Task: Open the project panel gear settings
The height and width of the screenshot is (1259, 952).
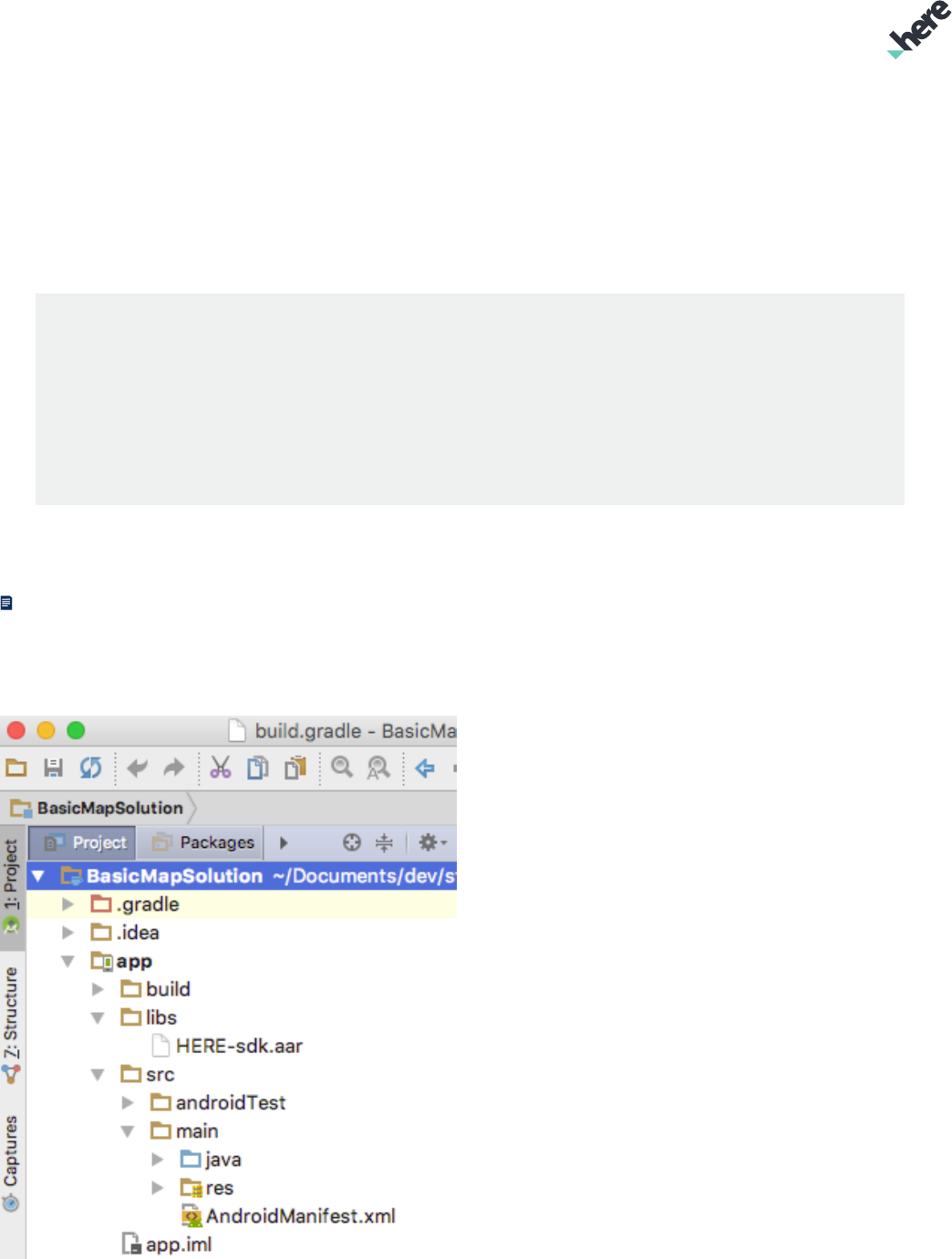Action: [x=432, y=842]
